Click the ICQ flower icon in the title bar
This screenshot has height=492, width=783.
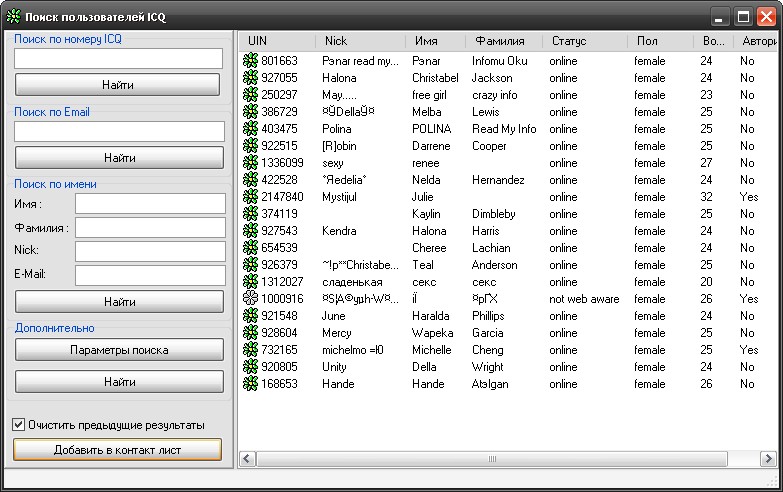pos(13,16)
